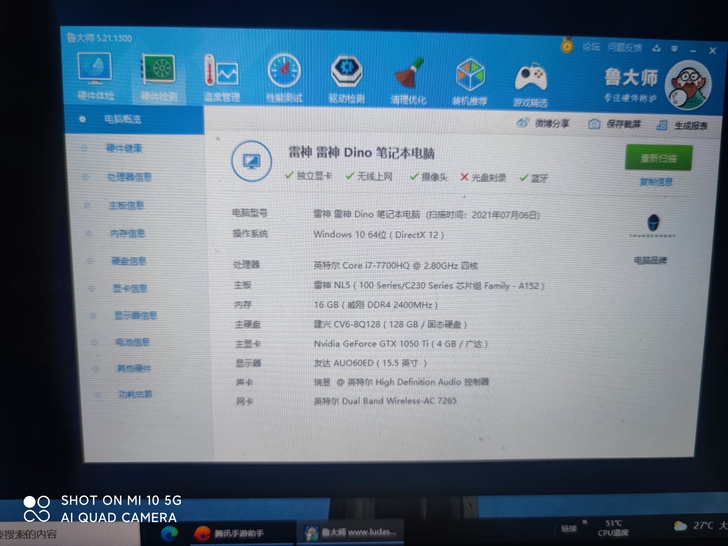The image size is (728, 546).
Task: Launch 性能测试 performance test icon
Action: point(284,78)
